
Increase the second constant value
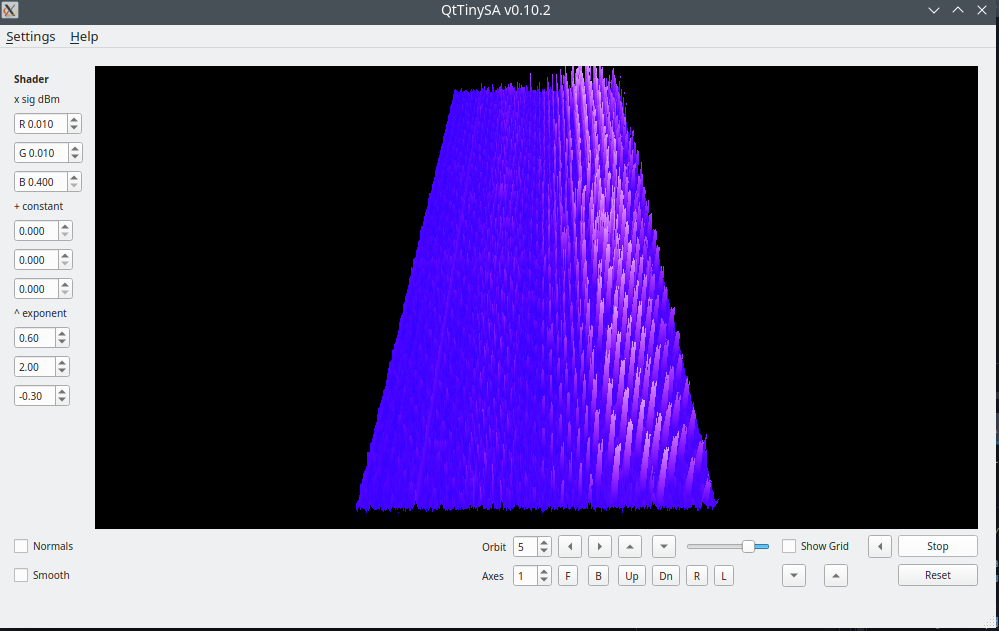pyautogui.click(x=65, y=255)
